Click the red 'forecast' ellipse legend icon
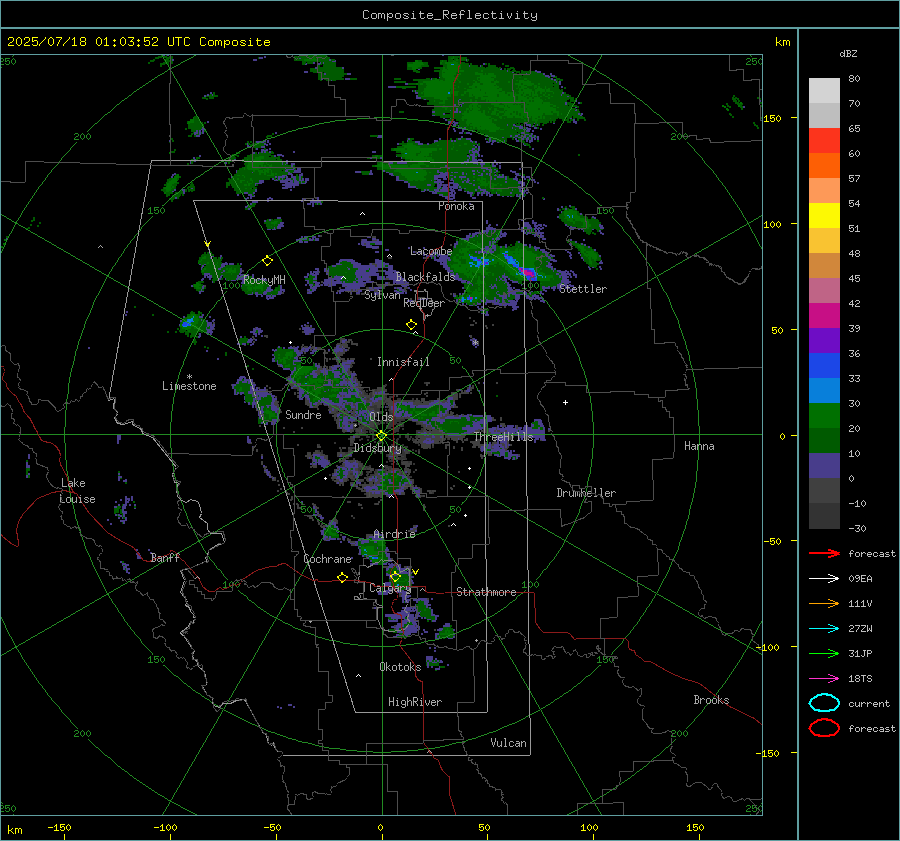This screenshot has width=900, height=841. tap(824, 728)
